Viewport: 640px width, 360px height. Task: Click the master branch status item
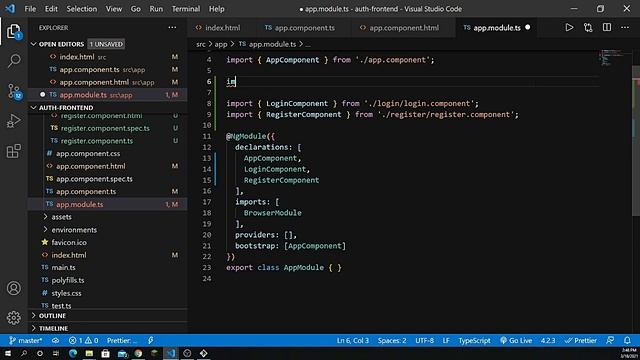(25, 340)
